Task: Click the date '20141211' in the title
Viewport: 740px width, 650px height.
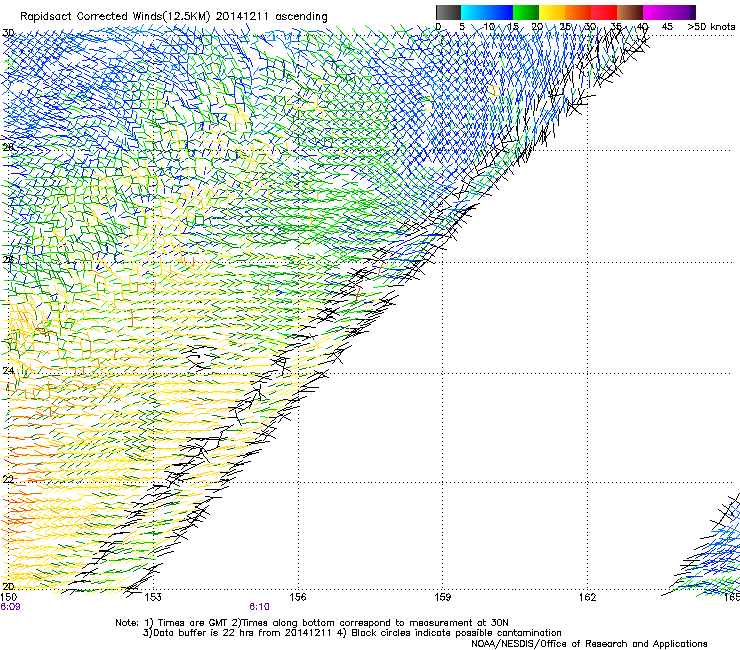Action: point(242,17)
